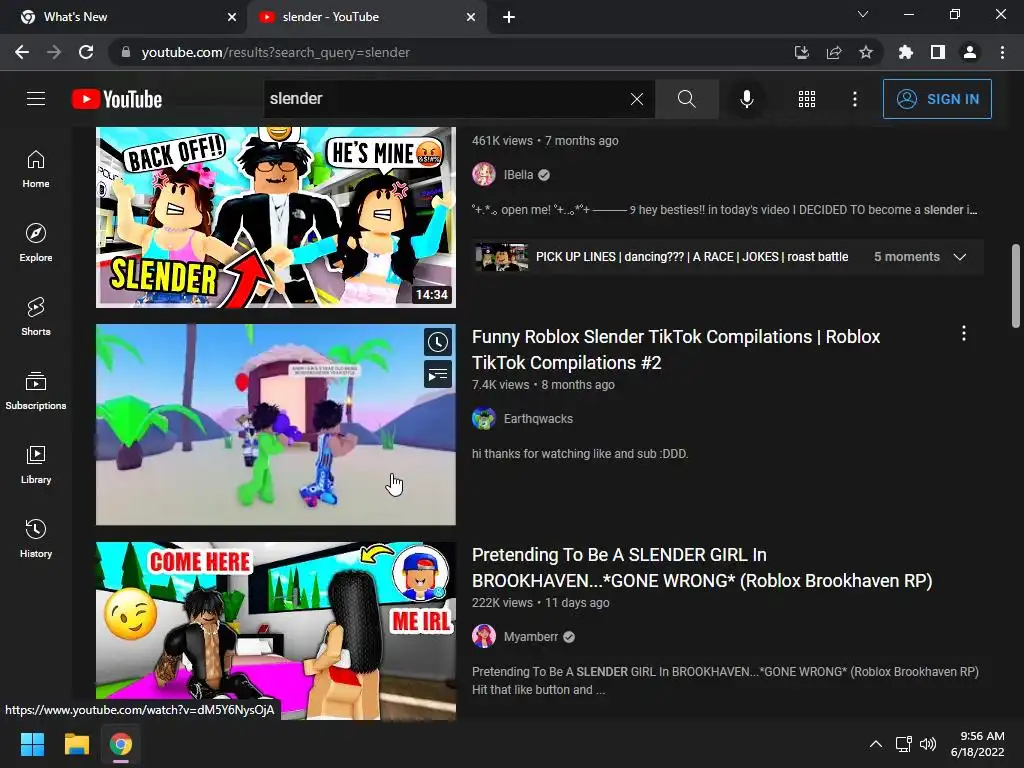Share this page from the address bar
The image size is (1024, 768).
(833, 52)
